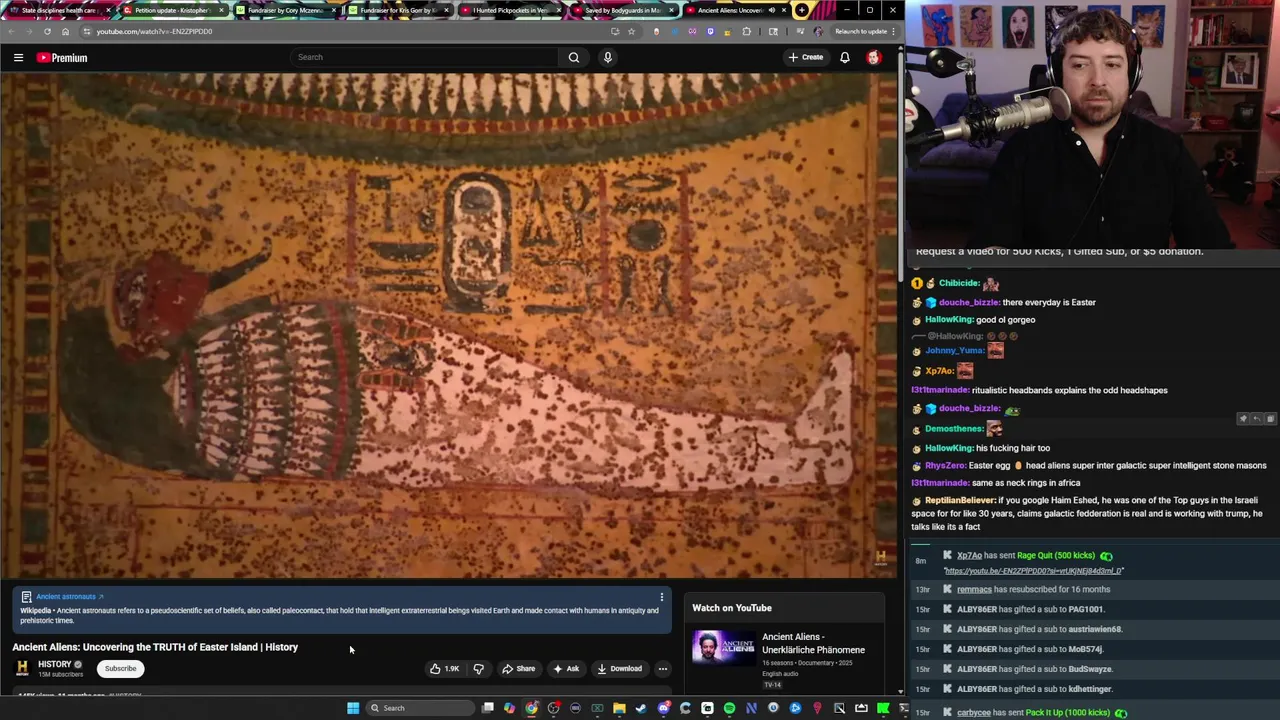Go to YouTube Premium home logo

62,57
